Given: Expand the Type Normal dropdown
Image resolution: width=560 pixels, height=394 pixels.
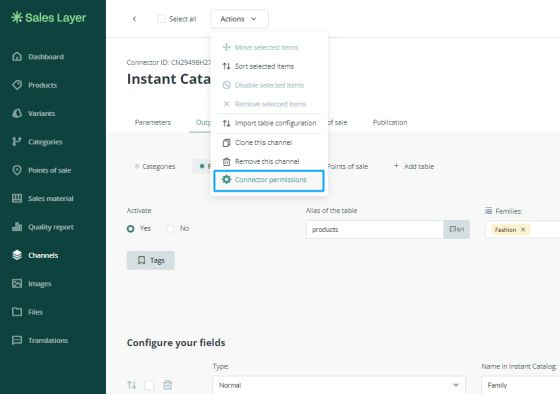Looking at the screenshot, I should (x=339, y=385).
